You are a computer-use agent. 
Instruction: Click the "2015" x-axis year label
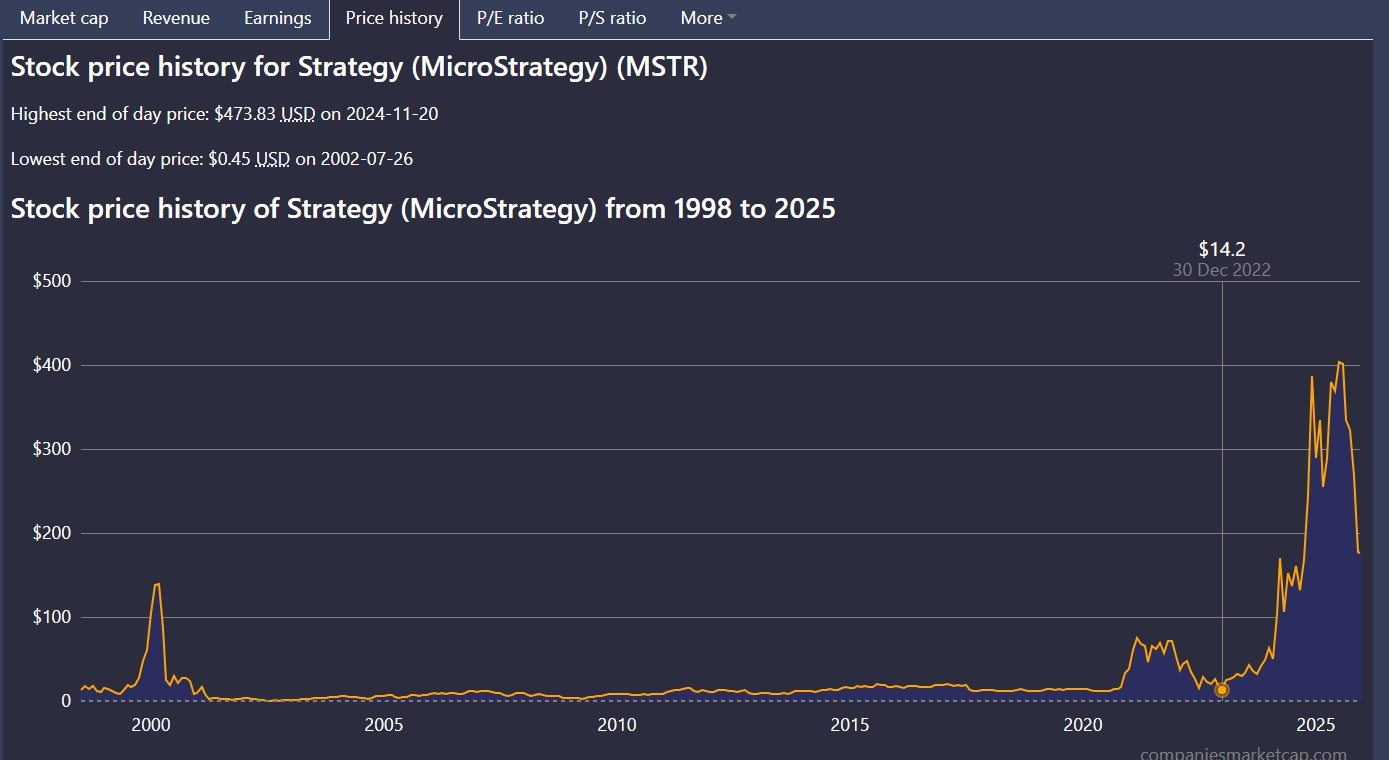click(x=850, y=724)
